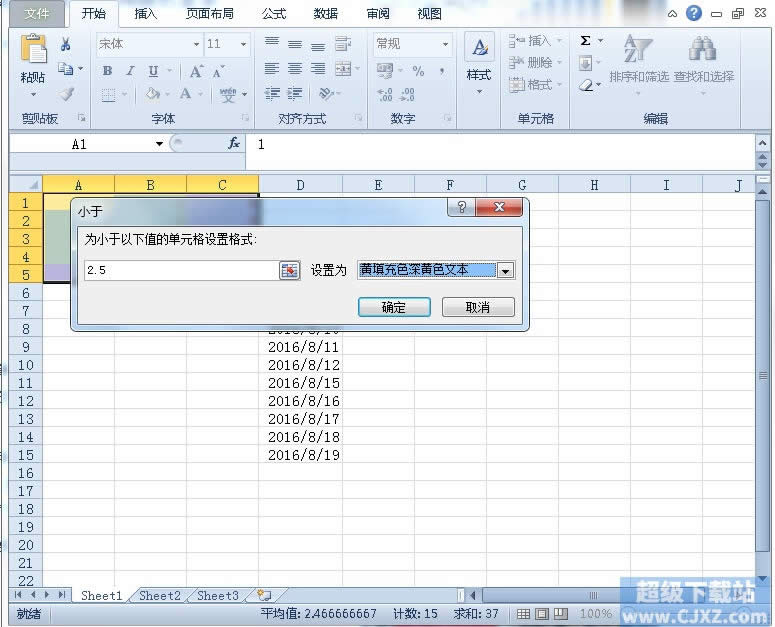The image size is (775, 627).
Task: Switch to the 插入 ribbon tab
Action: click(x=146, y=14)
